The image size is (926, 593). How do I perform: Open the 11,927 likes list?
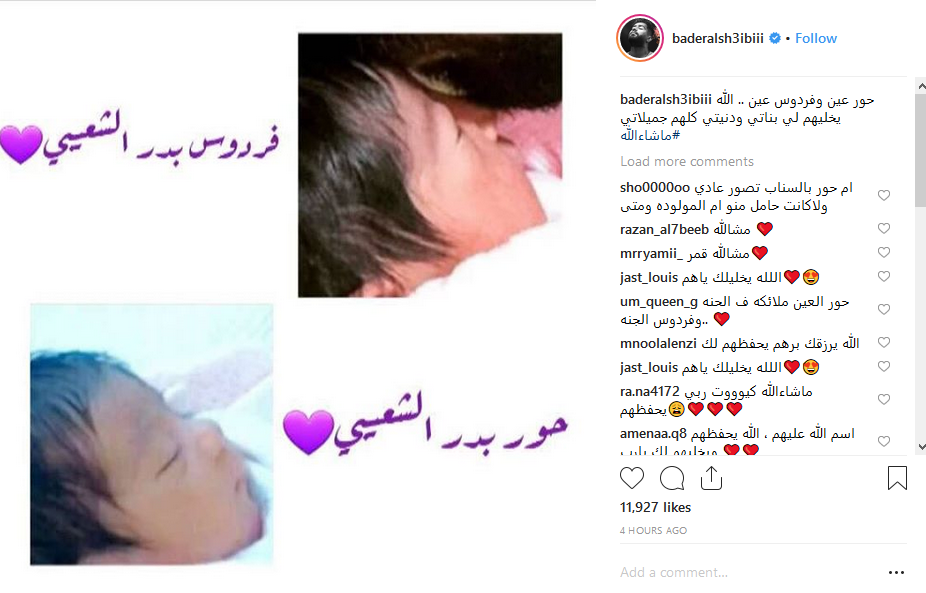(x=655, y=507)
